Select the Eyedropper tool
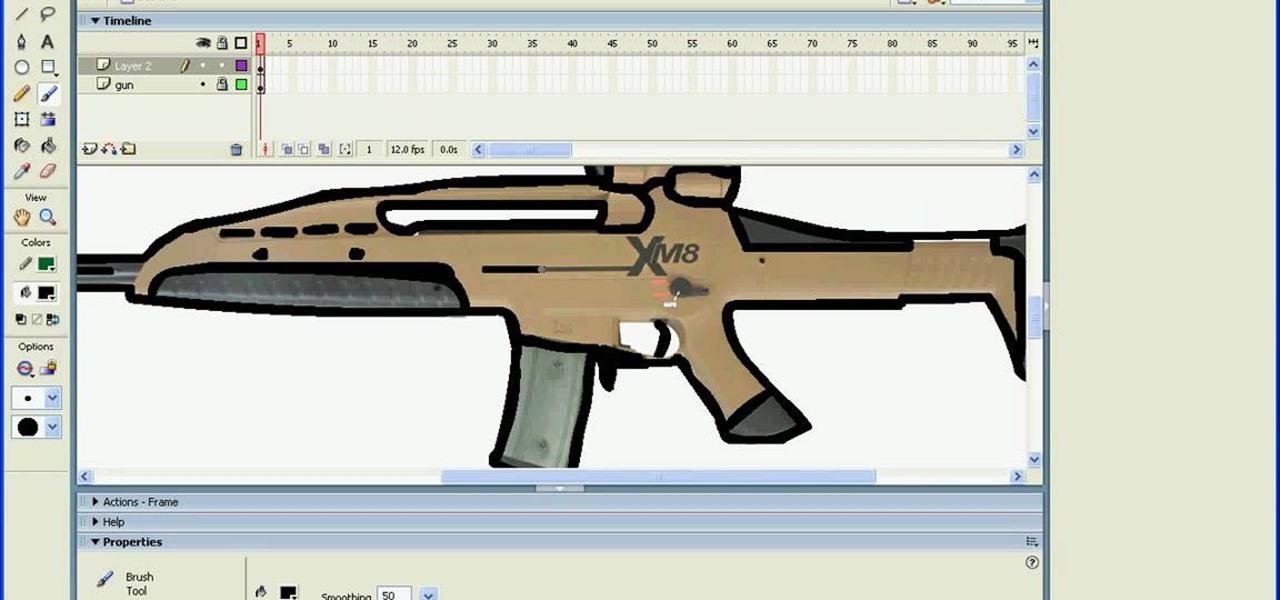The width and height of the screenshot is (1280, 600). (22, 170)
